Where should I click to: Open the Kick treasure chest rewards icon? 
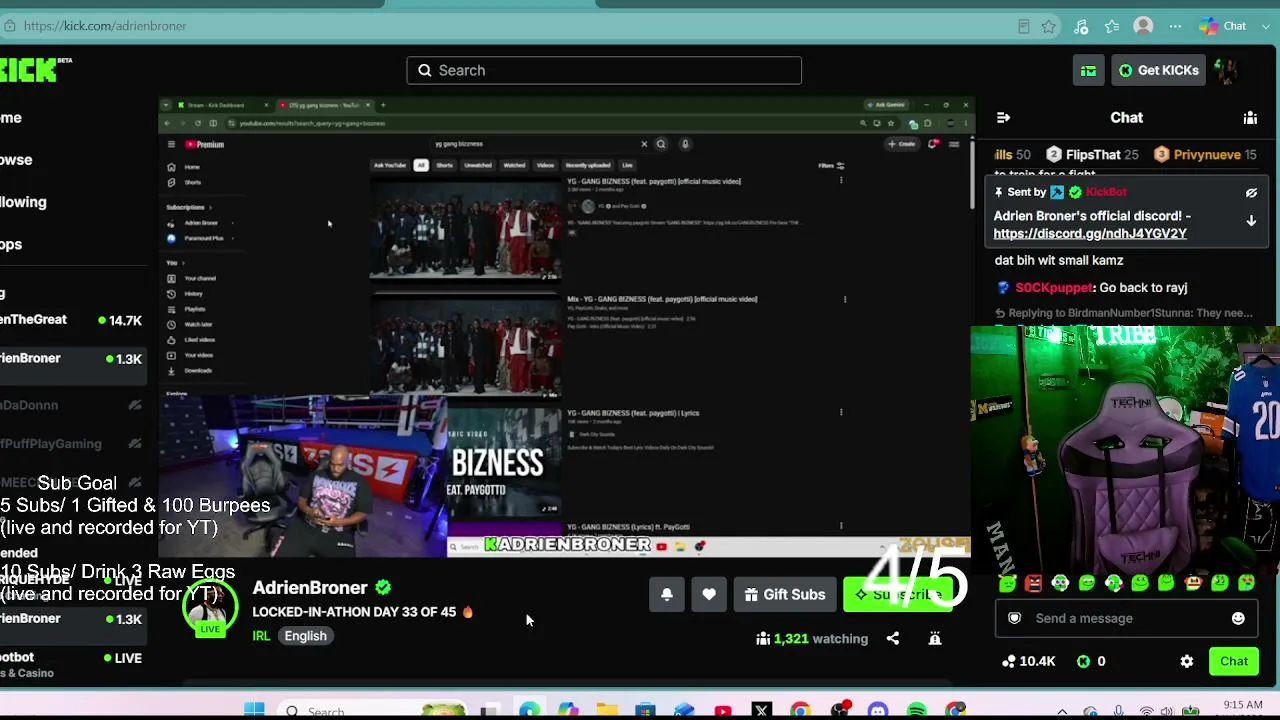[x=1088, y=71]
